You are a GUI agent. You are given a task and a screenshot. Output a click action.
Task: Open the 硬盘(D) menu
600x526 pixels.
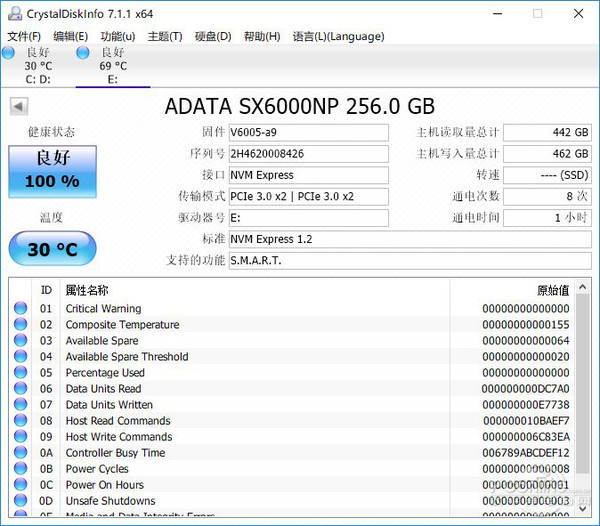pyautogui.click(x=213, y=36)
